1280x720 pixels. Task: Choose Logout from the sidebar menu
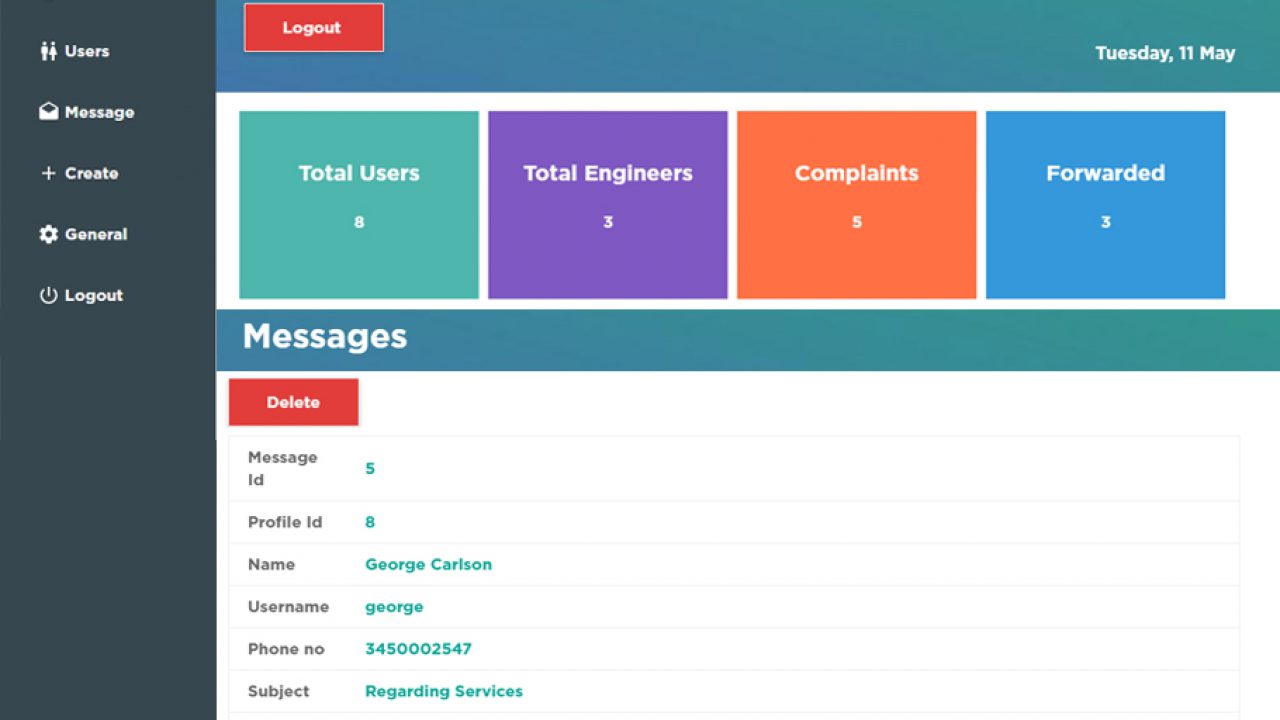[93, 295]
